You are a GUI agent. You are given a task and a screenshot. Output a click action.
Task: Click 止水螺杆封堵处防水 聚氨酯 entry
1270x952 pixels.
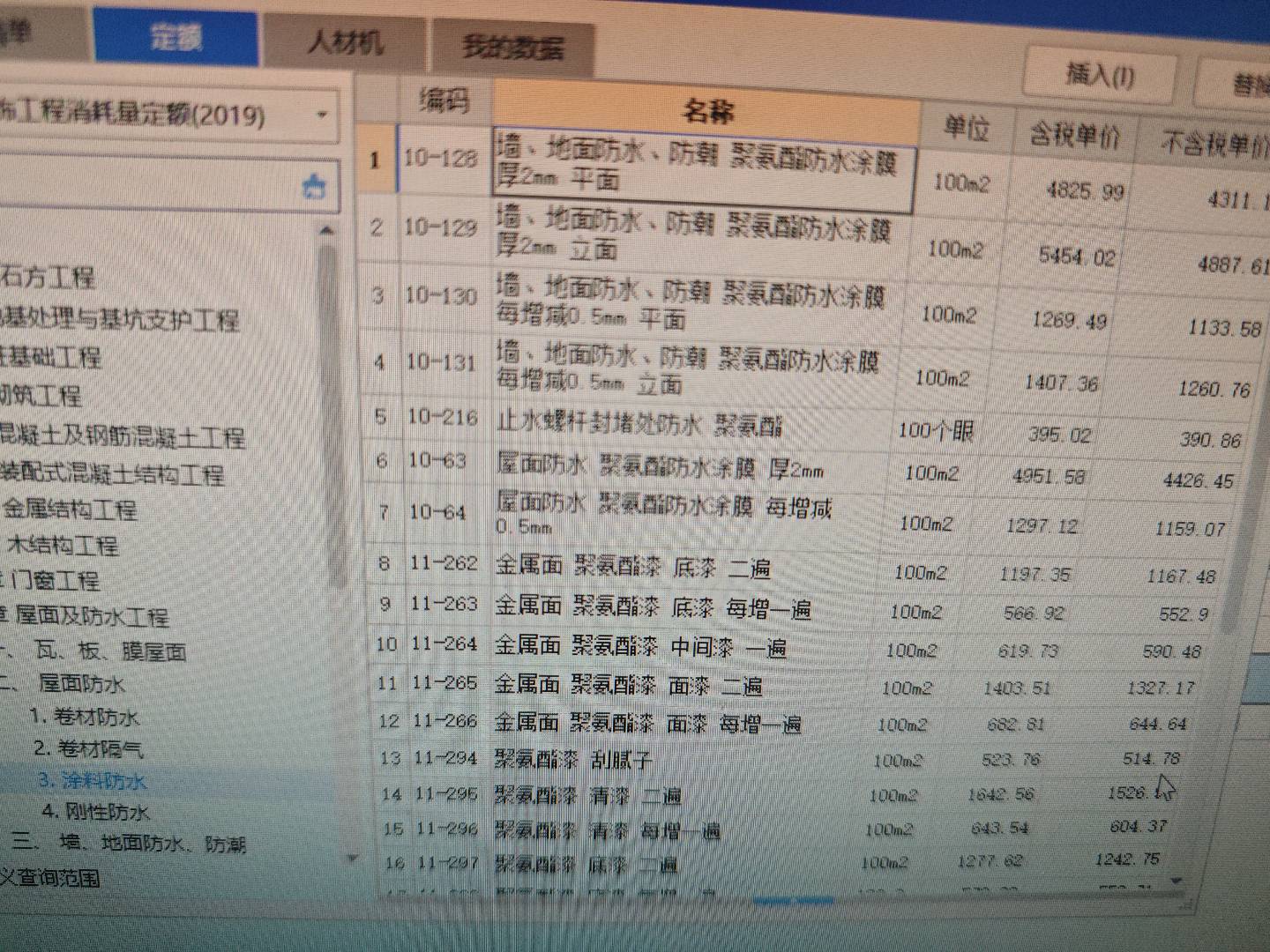point(639,424)
